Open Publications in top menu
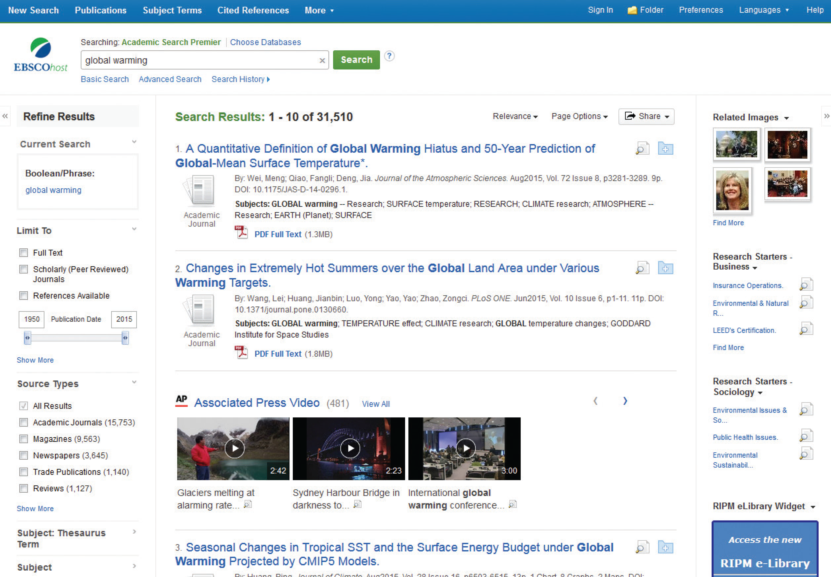The width and height of the screenshot is (831, 577). click(100, 10)
